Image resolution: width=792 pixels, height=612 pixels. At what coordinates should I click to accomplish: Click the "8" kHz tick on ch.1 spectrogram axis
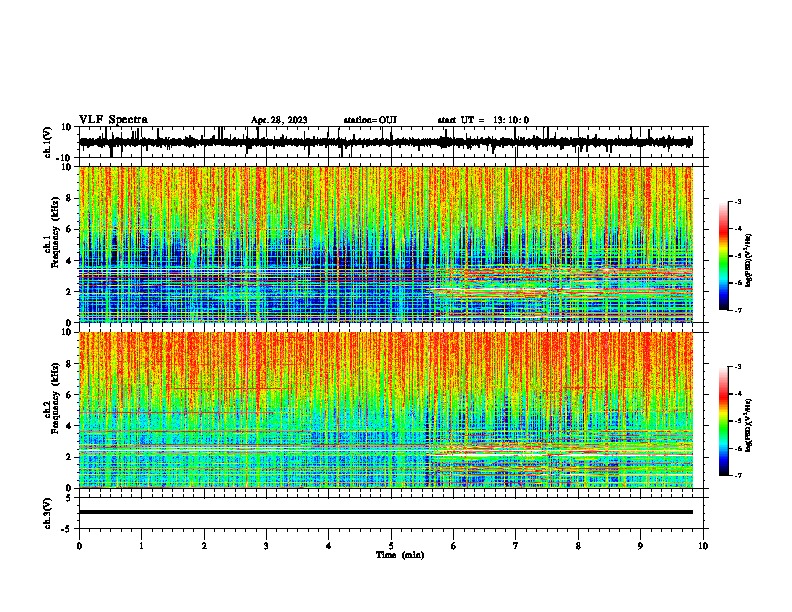(x=69, y=198)
